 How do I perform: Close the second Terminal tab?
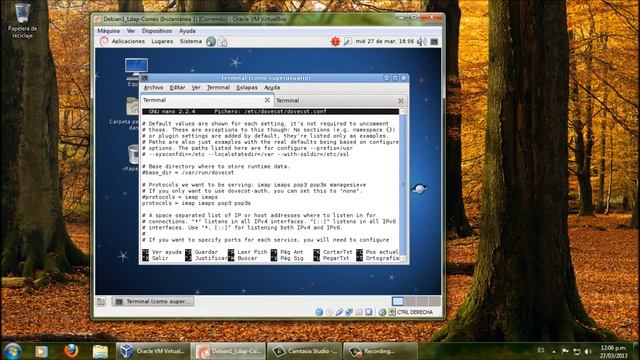[x=400, y=100]
